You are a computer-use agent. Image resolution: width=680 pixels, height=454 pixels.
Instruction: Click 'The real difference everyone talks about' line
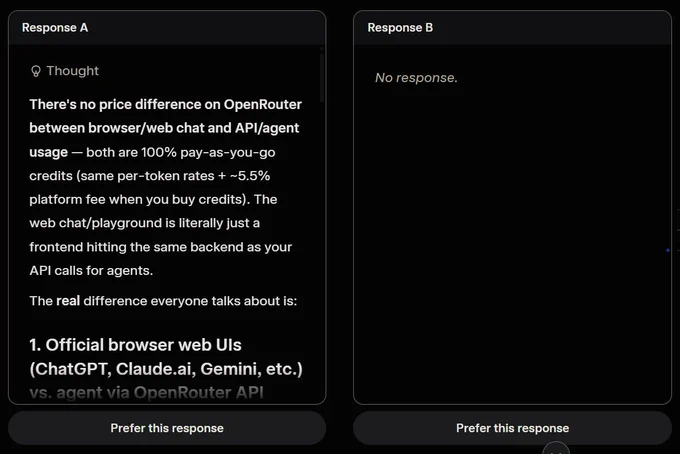pyautogui.click(x=163, y=301)
